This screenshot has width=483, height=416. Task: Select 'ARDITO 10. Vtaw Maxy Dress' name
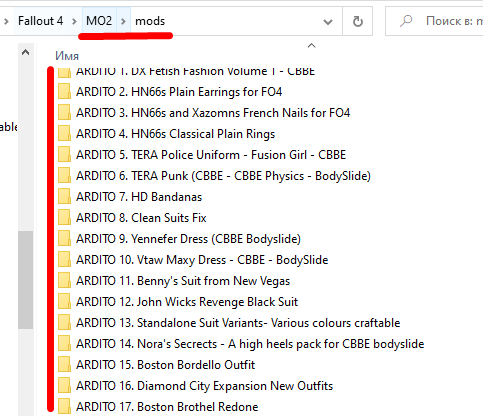pyautogui.click(x=202, y=260)
